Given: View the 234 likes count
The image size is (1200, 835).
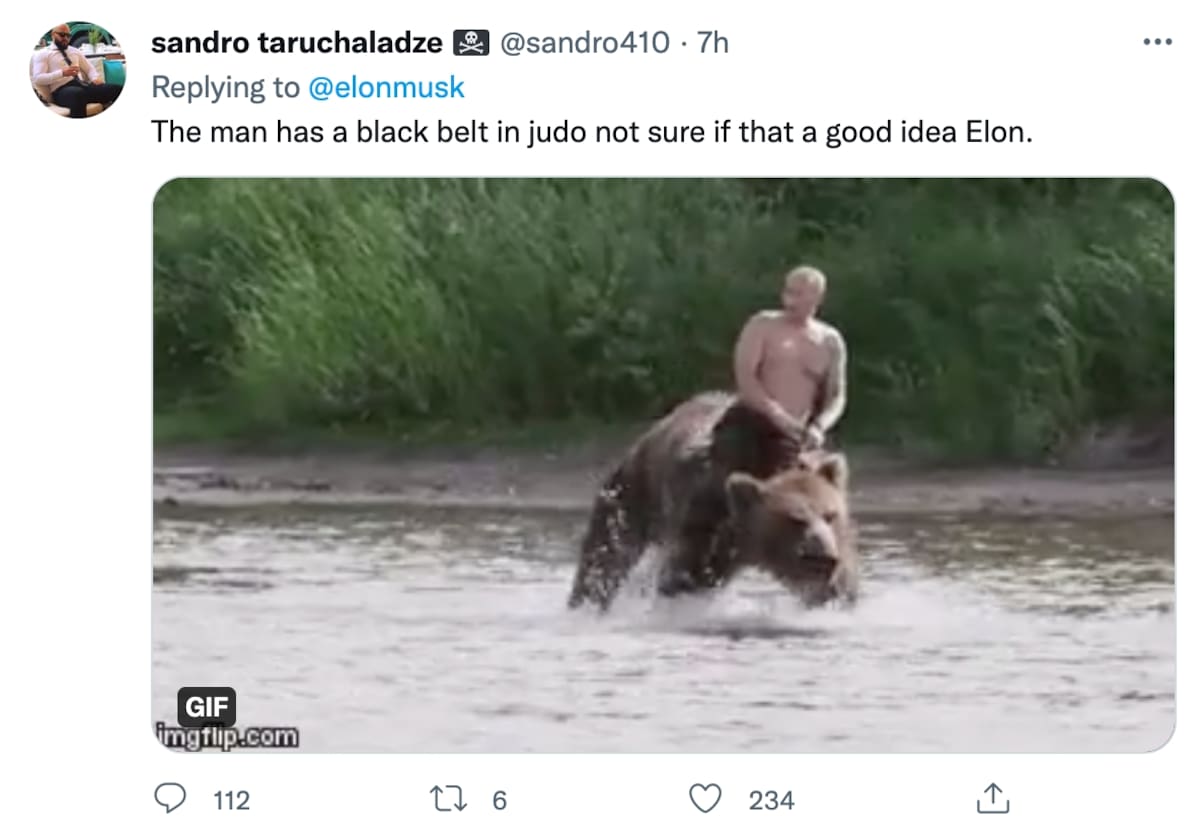Looking at the screenshot, I should [771, 800].
